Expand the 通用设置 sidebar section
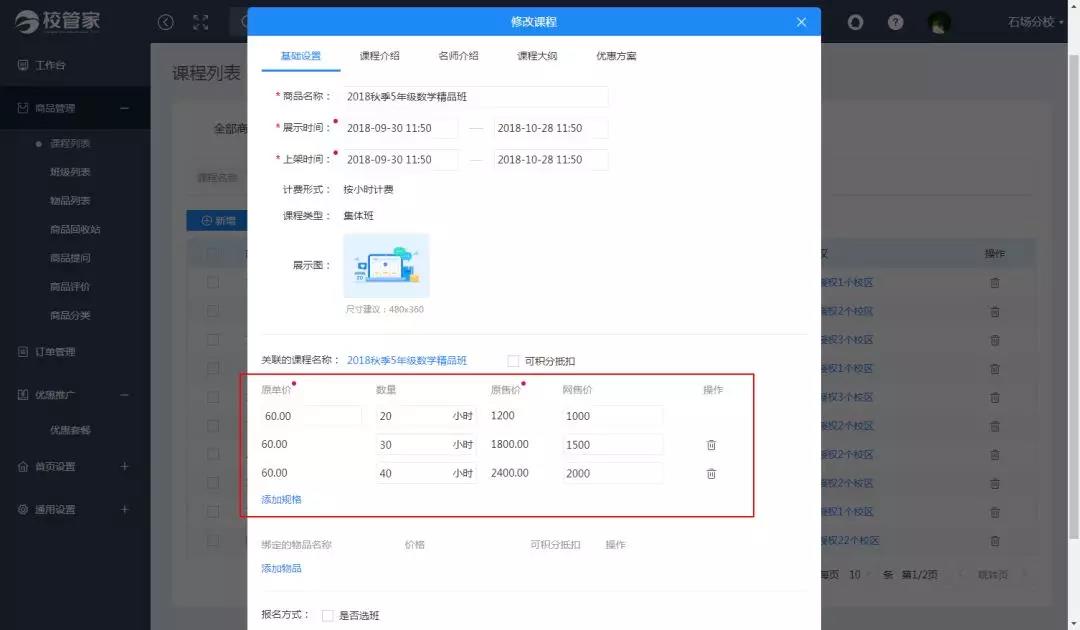 124,509
